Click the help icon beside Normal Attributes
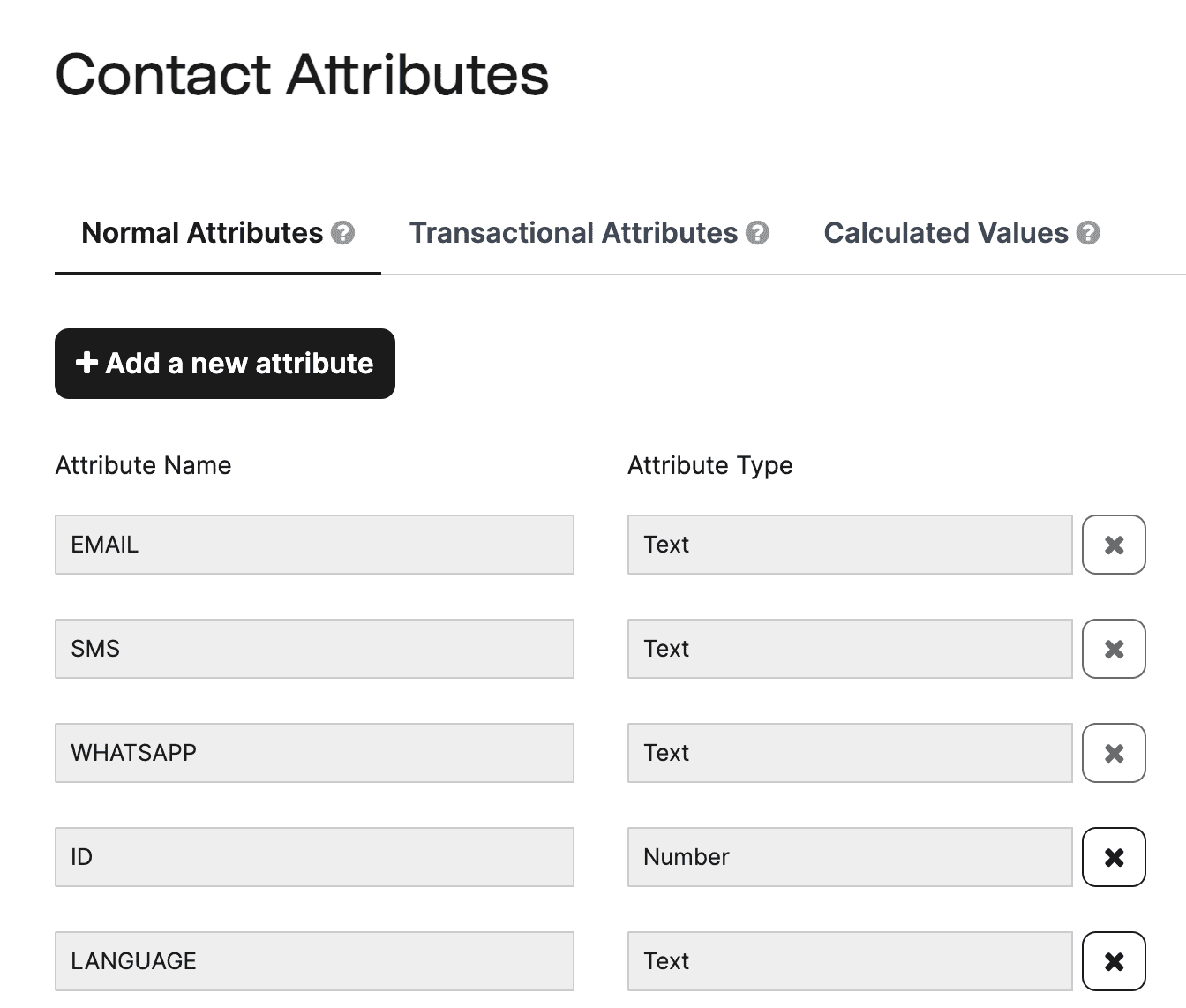Screen dimensions: 1186x1008 coord(344,233)
